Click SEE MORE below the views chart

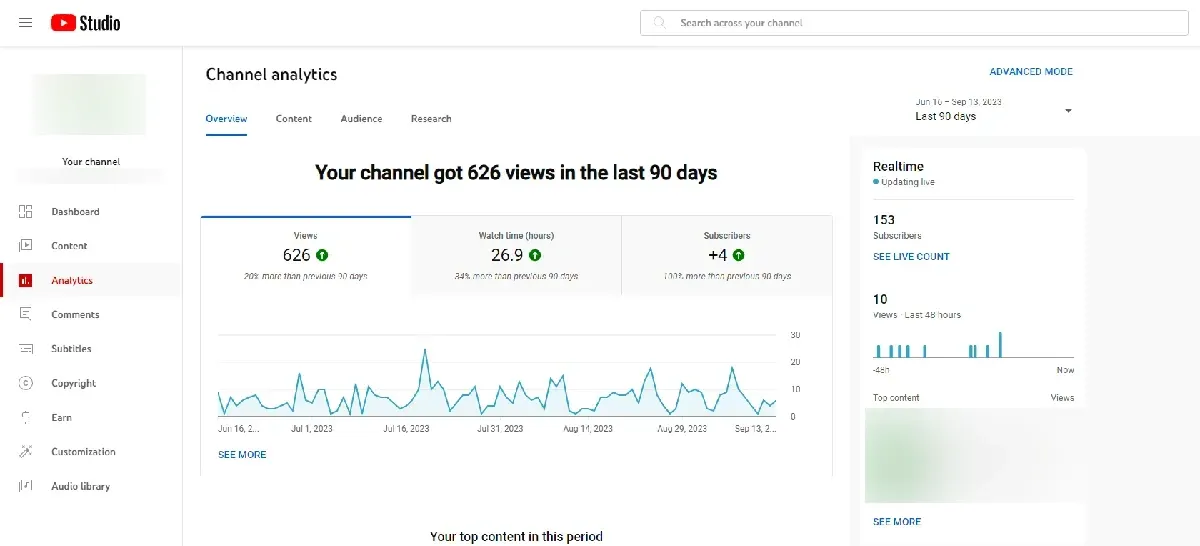point(242,455)
